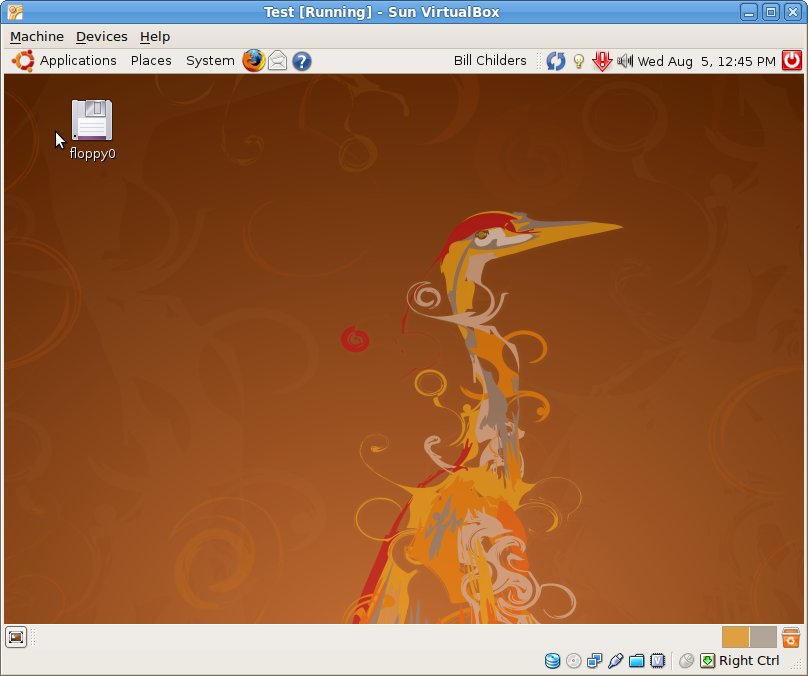The width and height of the screenshot is (808, 676).
Task: Expand the Places menu
Action: pos(151,61)
